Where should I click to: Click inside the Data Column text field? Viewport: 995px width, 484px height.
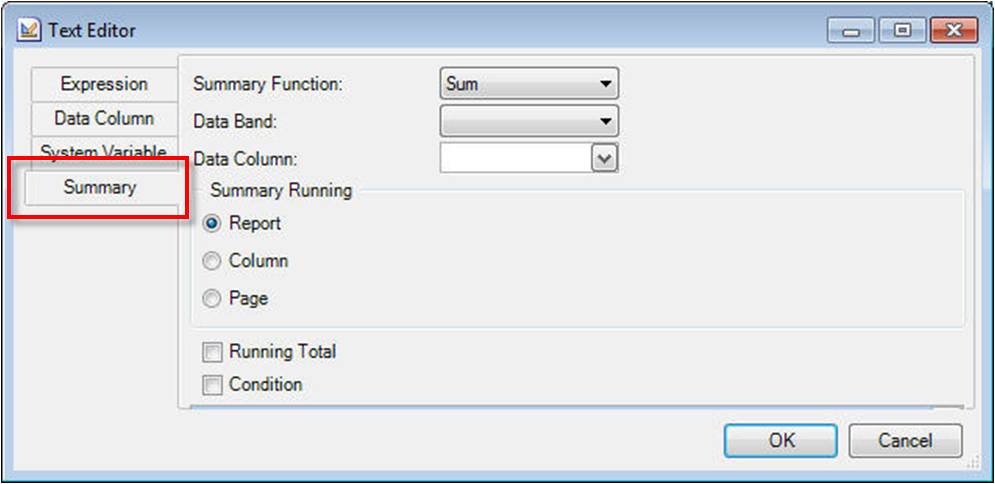pos(515,158)
